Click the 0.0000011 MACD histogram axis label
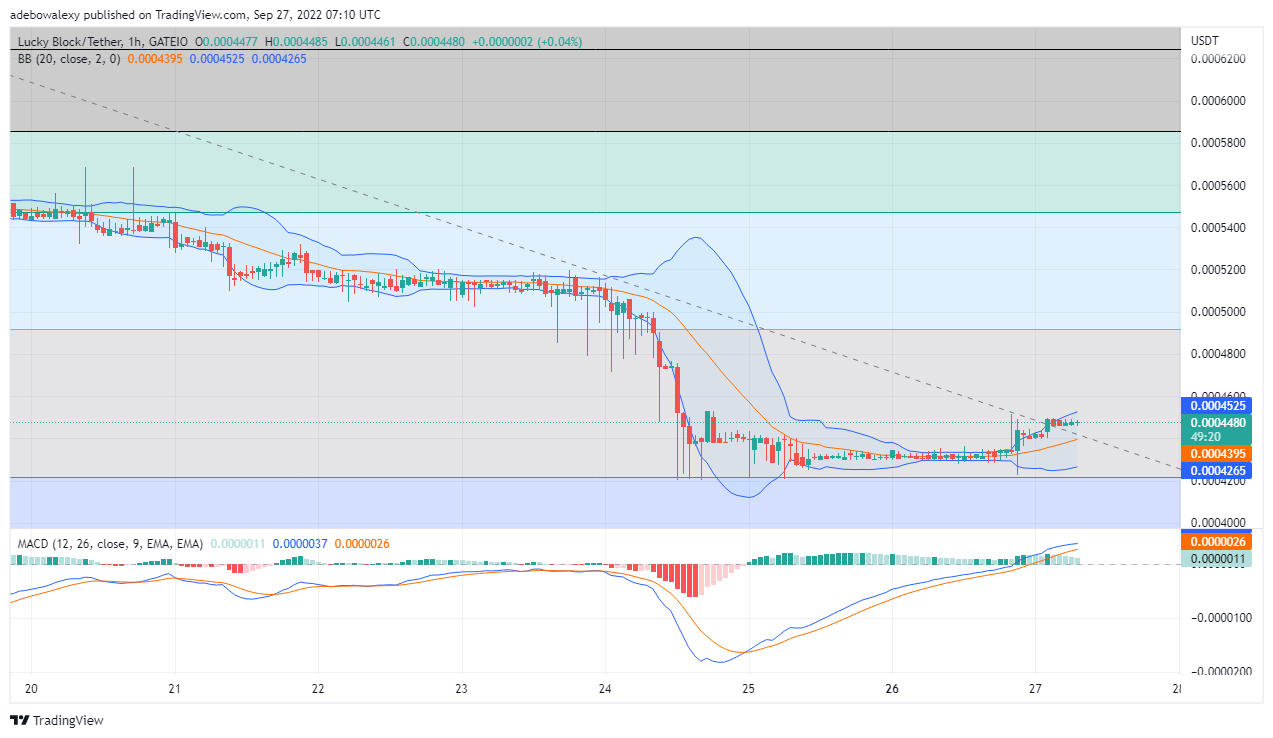Viewport: 1273px width, 738px height. click(1218, 558)
